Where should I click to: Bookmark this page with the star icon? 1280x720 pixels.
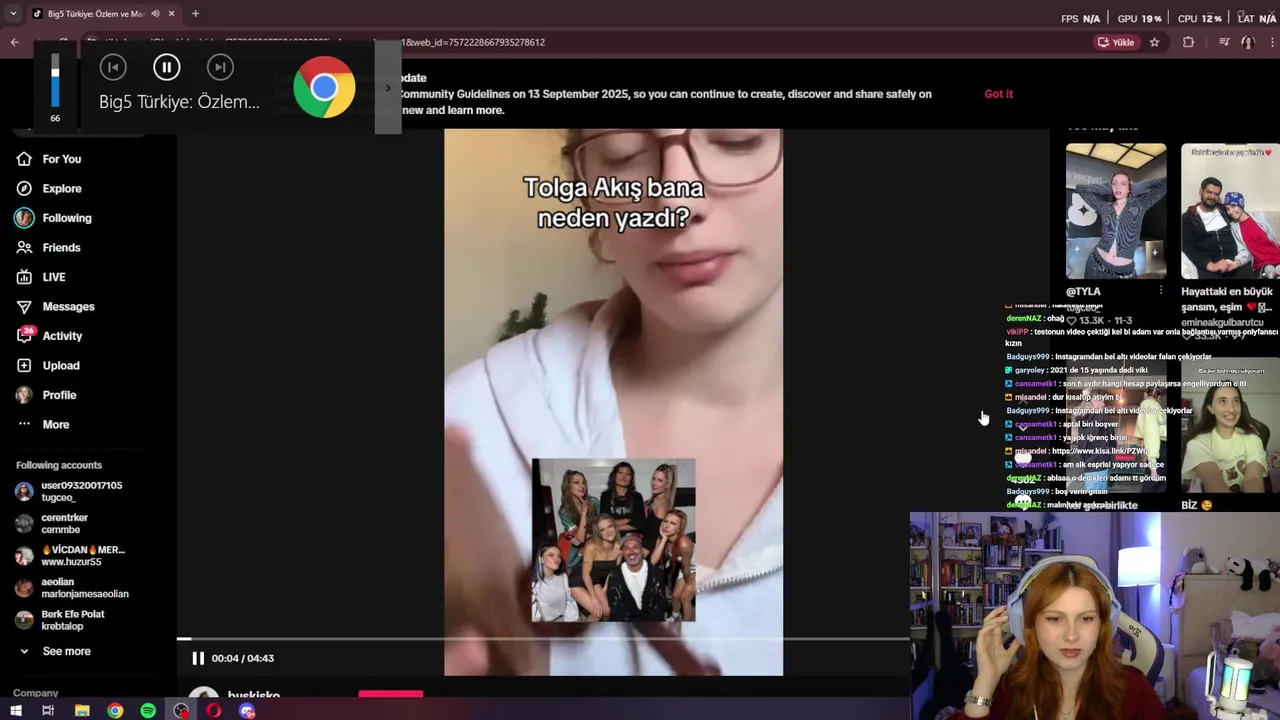click(1155, 42)
